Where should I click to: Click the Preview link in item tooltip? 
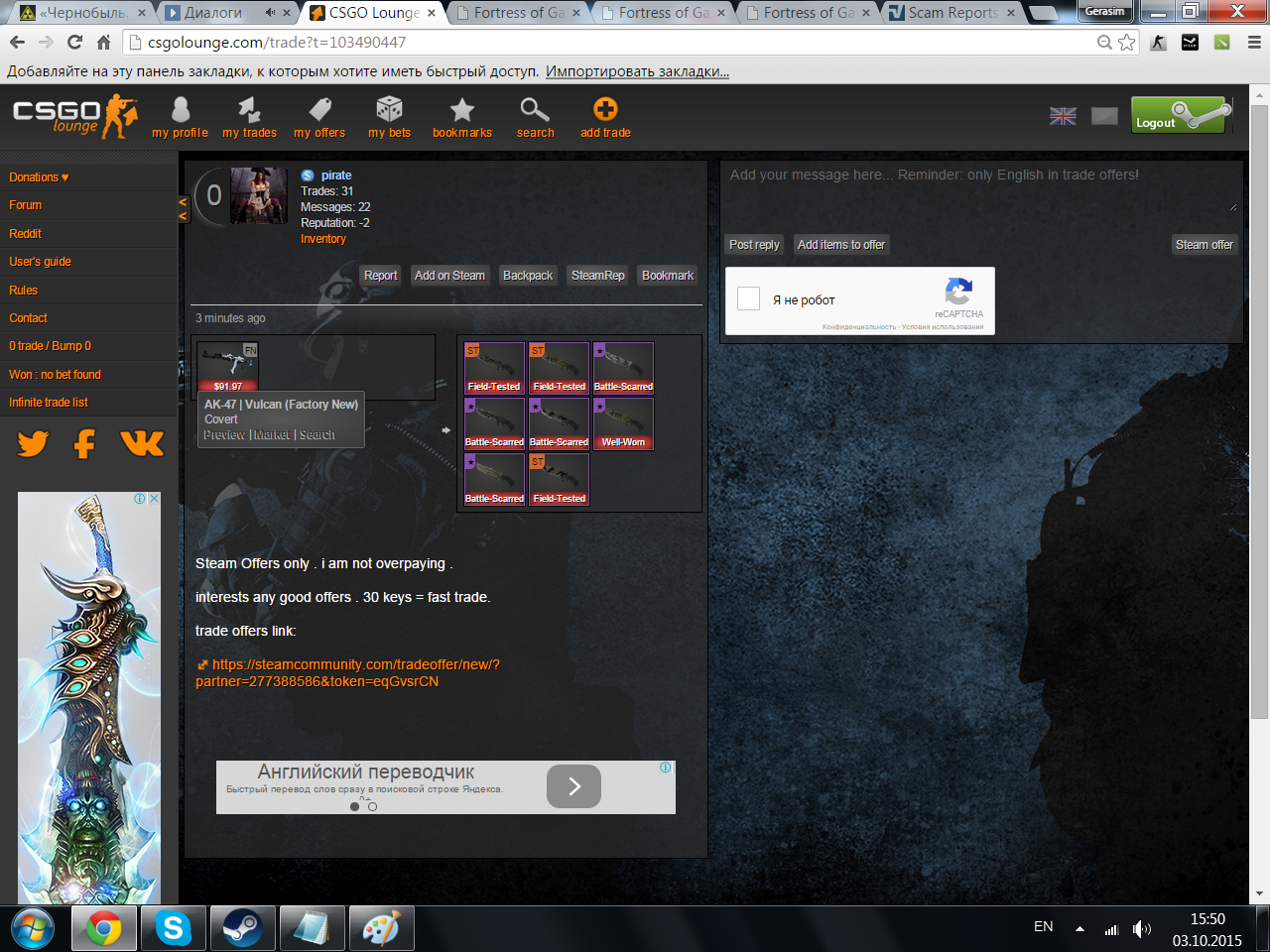(224, 435)
